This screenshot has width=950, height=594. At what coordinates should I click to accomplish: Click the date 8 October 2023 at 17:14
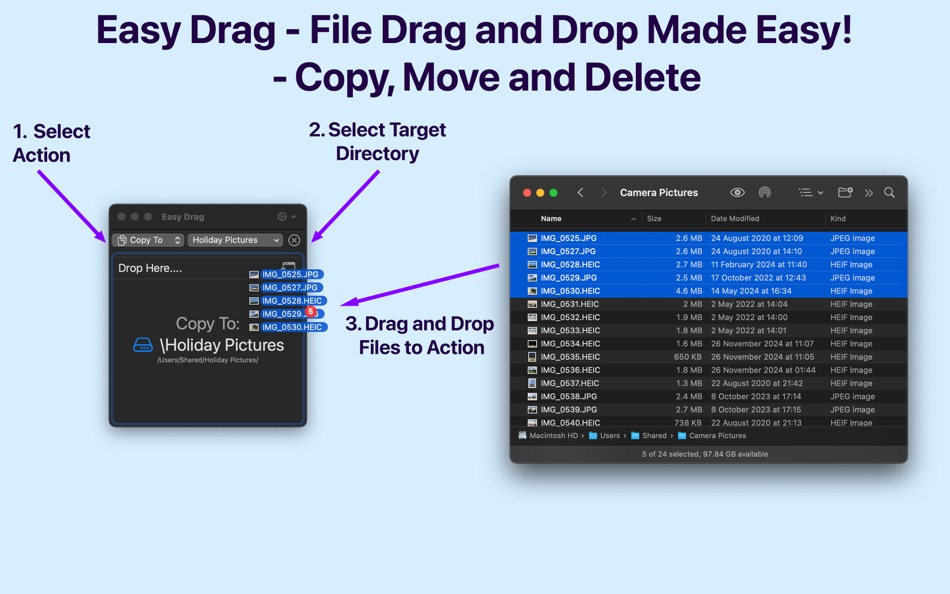click(756, 396)
